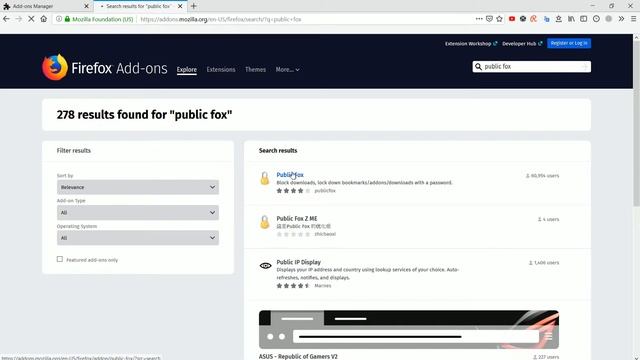
Task: Open the Add-on Type dropdown
Action: [x=138, y=212]
